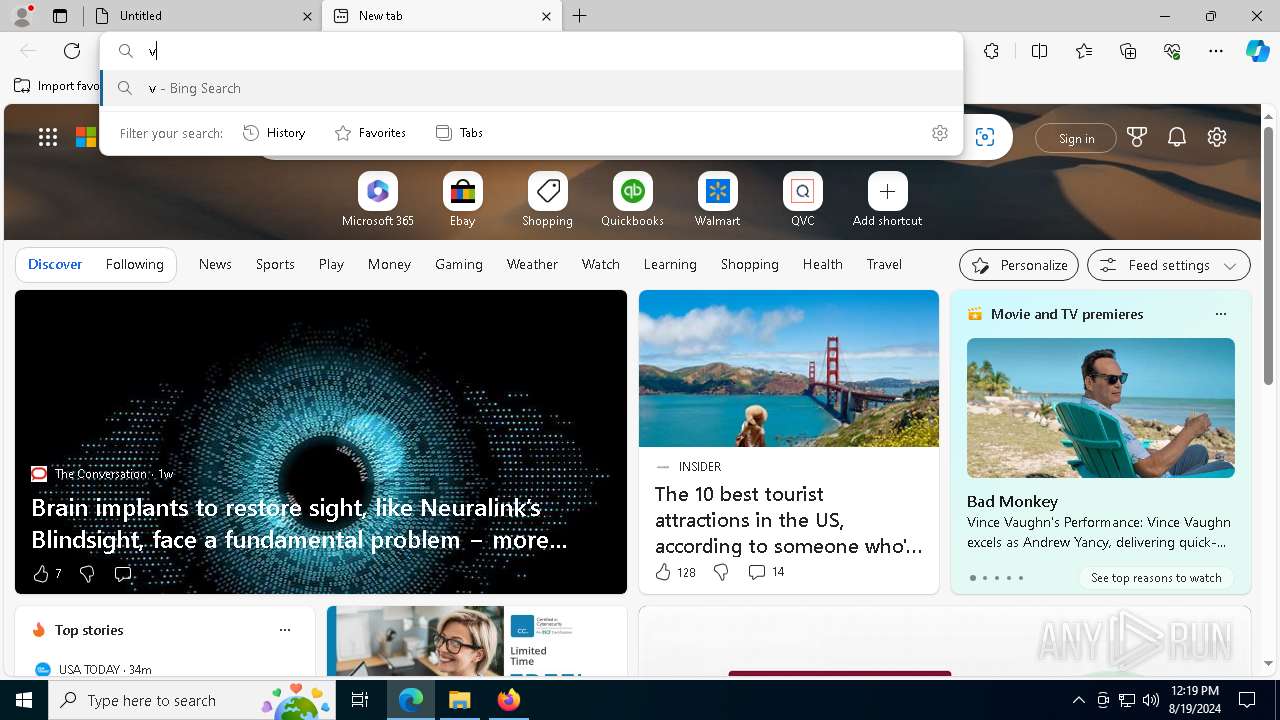Click the Personalize button
Viewport: 1280px width, 720px height.
tap(1019, 265)
